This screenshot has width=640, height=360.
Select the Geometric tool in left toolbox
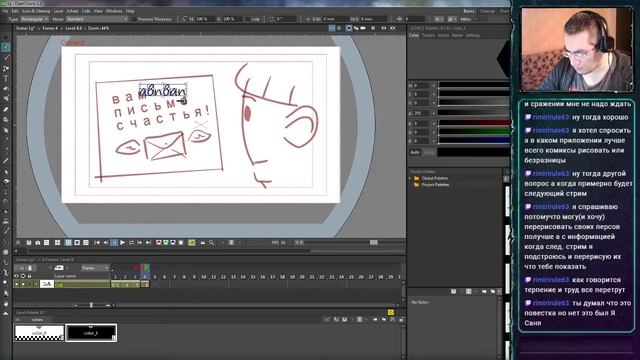pyautogui.click(x=6, y=68)
